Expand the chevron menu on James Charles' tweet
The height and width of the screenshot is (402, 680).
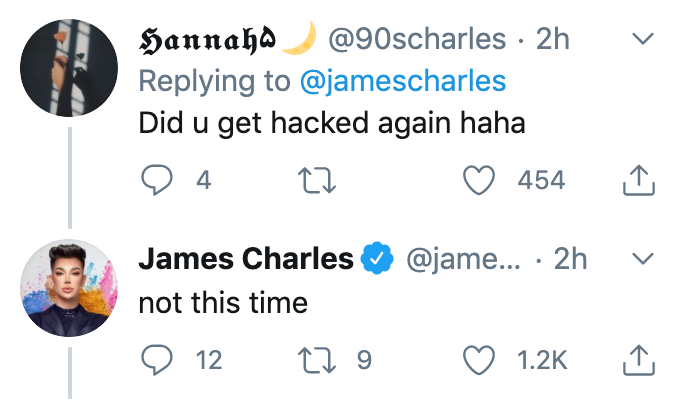coord(640,259)
